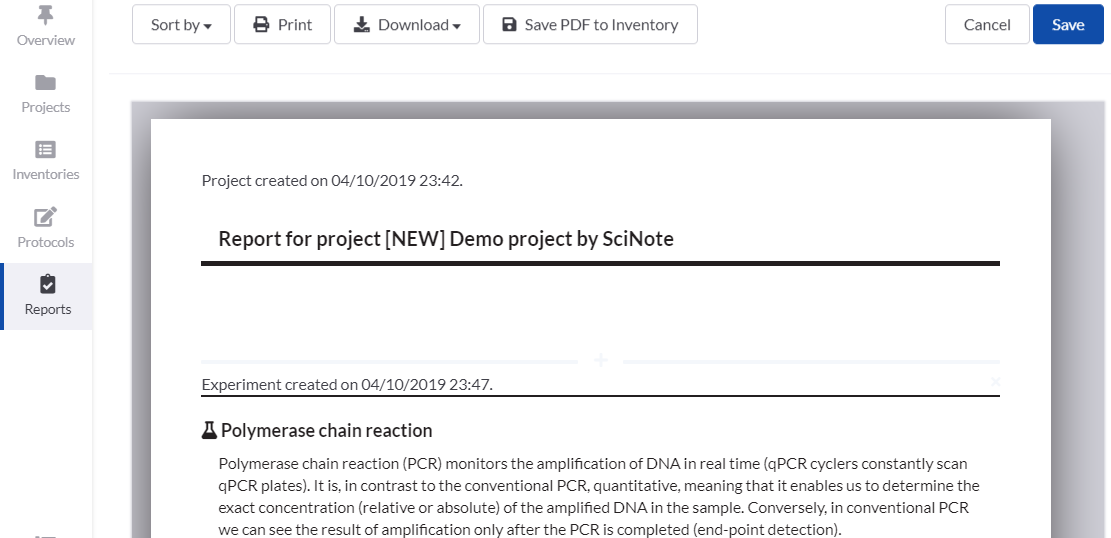
Task: Open the Overview pin icon in sidebar
Action: coord(46,15)
